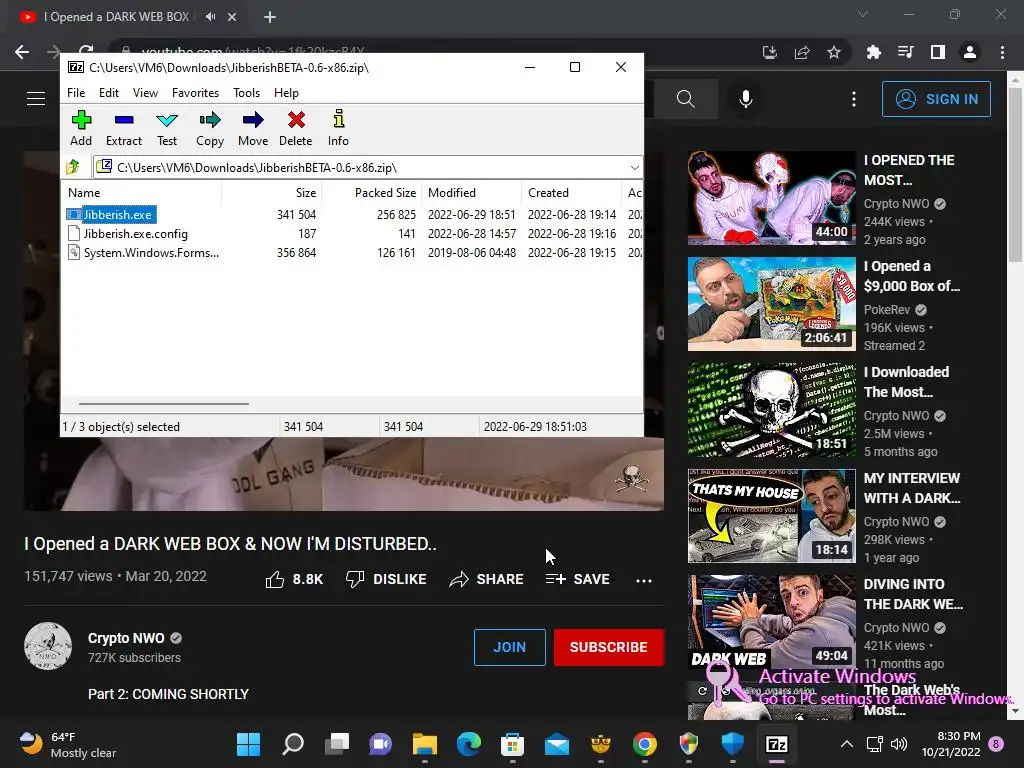
Task: Click SAVE to playlist button
Action: coord(578,579)
